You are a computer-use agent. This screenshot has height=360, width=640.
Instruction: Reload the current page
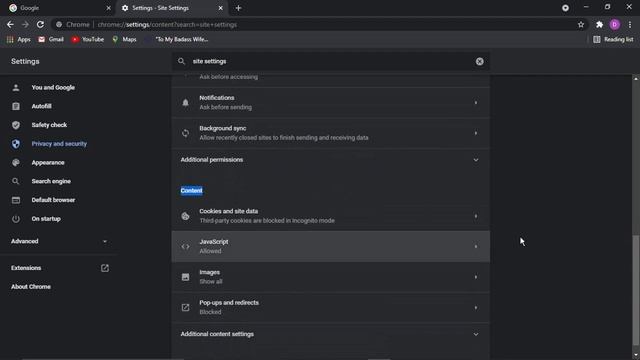coord(40,24)
